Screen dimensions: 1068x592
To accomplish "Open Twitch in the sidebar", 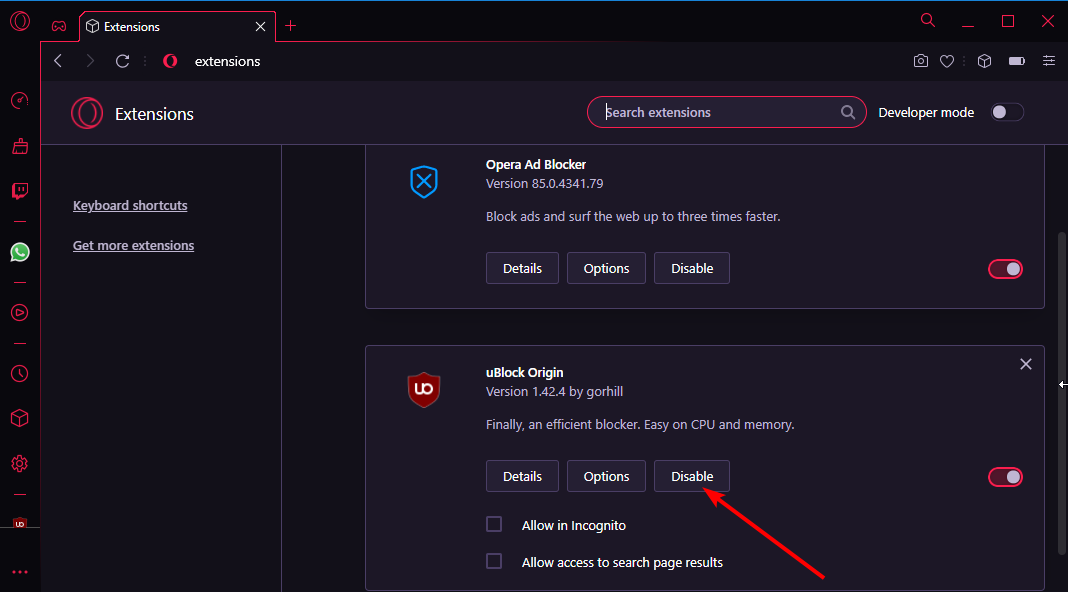I will [20, 191].
